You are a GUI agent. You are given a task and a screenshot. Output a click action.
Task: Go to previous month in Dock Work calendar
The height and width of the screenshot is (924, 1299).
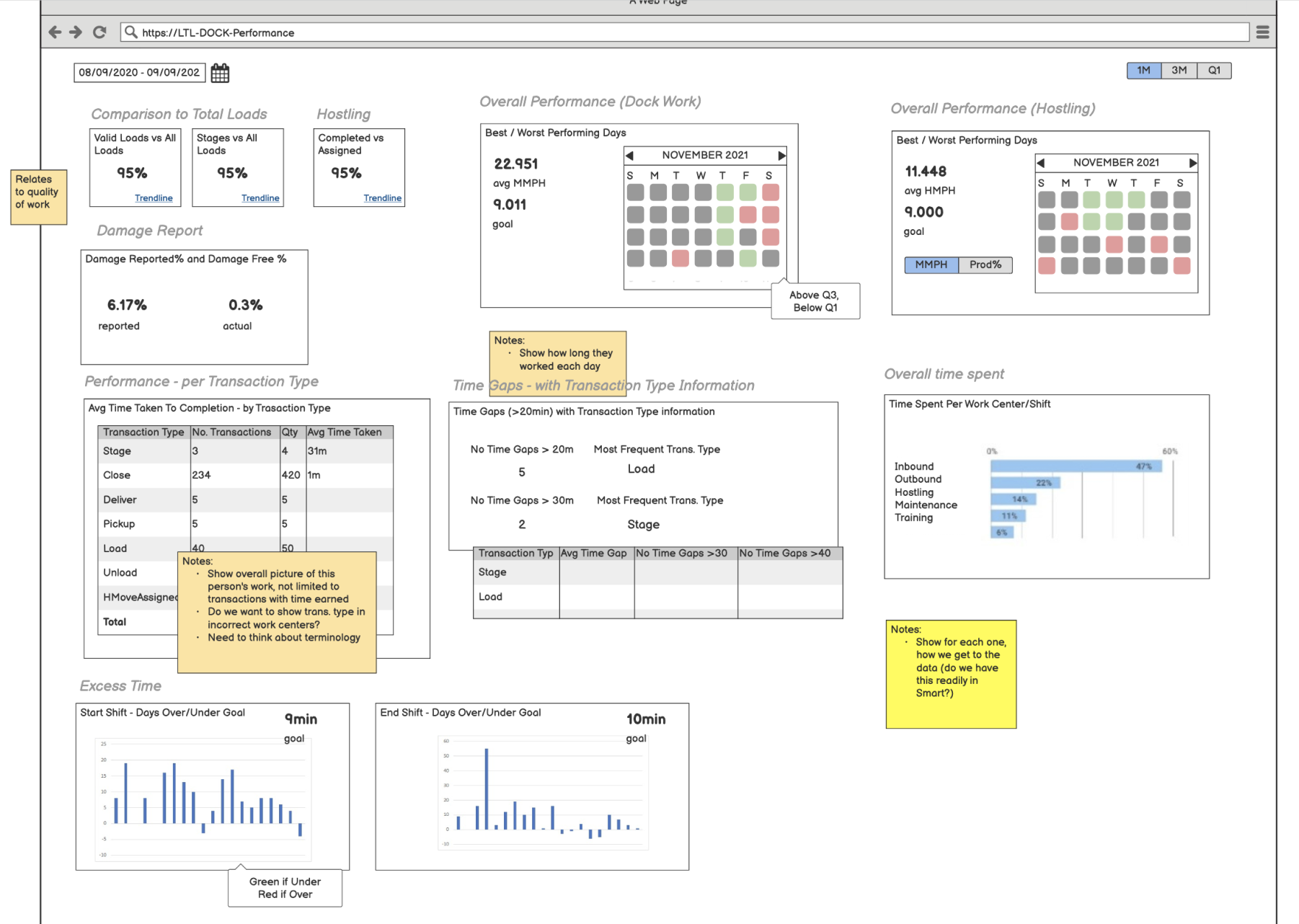click(629, 156)
